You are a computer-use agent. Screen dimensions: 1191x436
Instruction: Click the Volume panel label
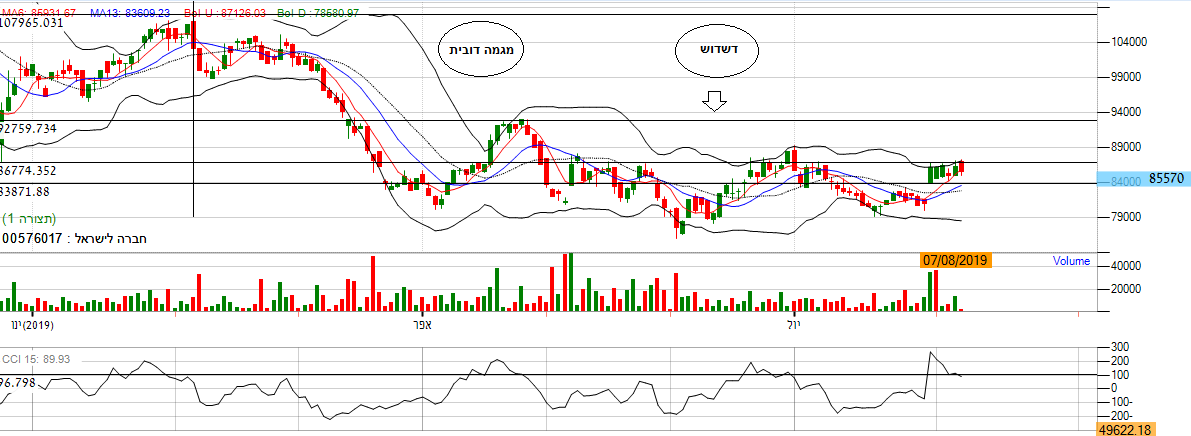point(1070,261)
